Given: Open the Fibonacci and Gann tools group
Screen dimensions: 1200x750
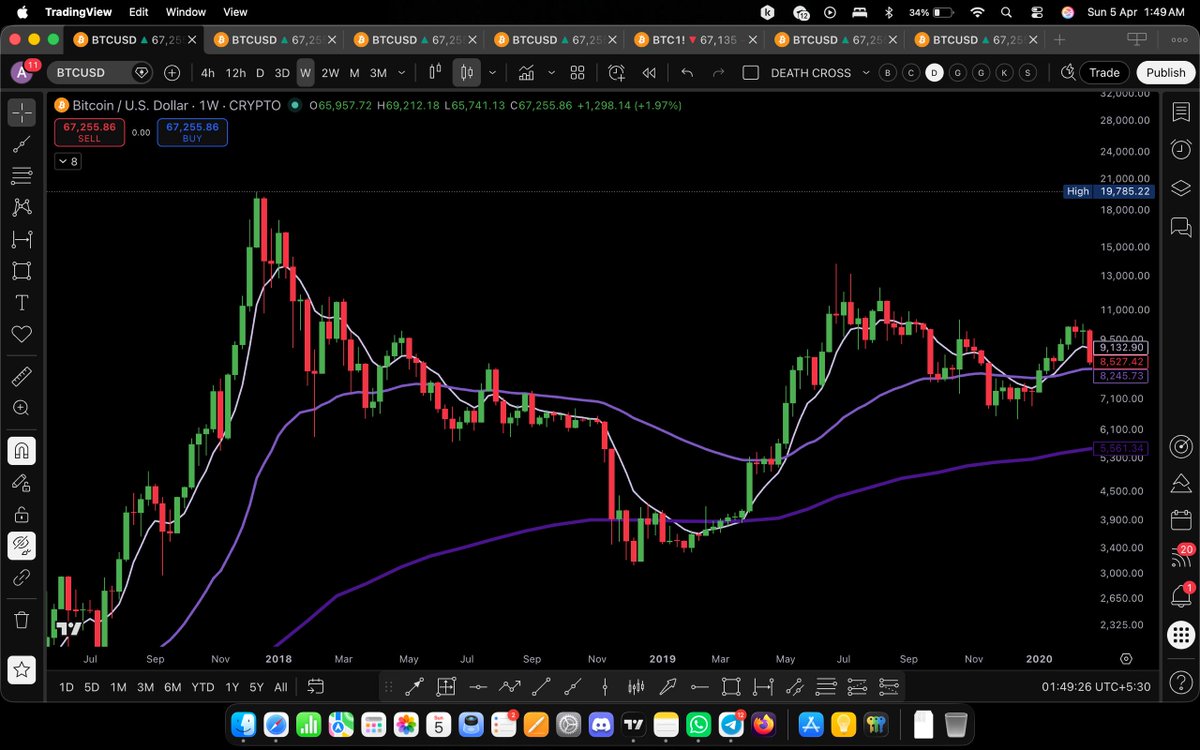Looking at the screenshot, I should (x=22, y=176).
